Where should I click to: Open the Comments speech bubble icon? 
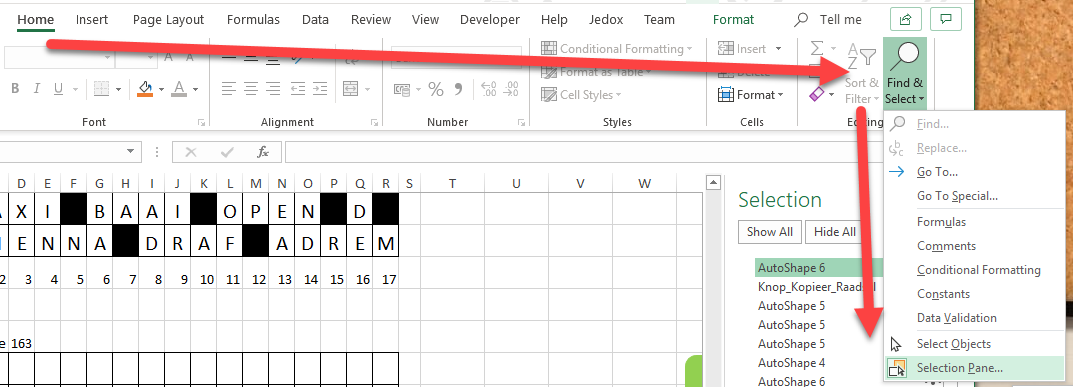pyautogui.click(x=947, y=20)
